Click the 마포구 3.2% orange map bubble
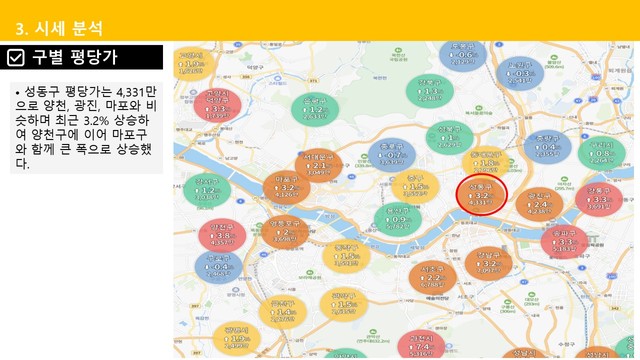This screenshot has width=640, height=360. tap(287, 187)
